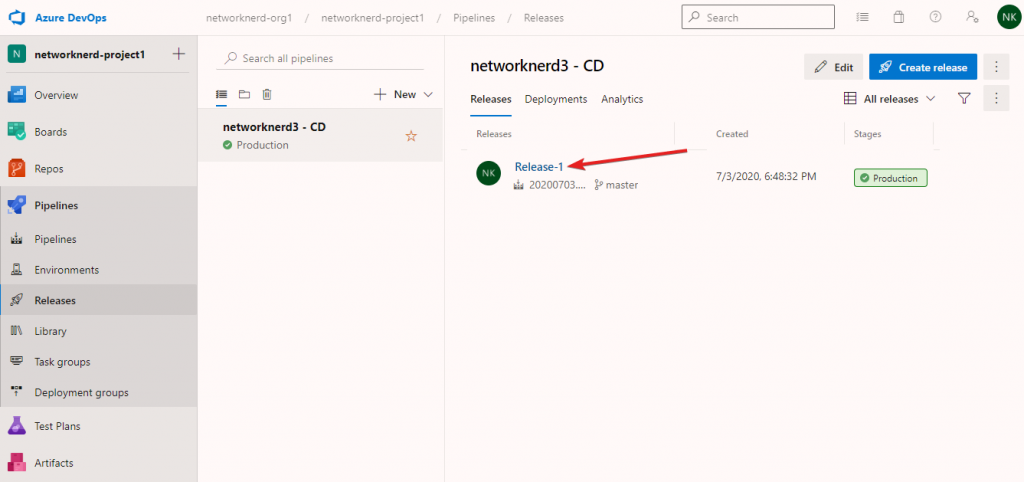
Task: Click Releases in the breadcrumb
Action: click(543, 18)
